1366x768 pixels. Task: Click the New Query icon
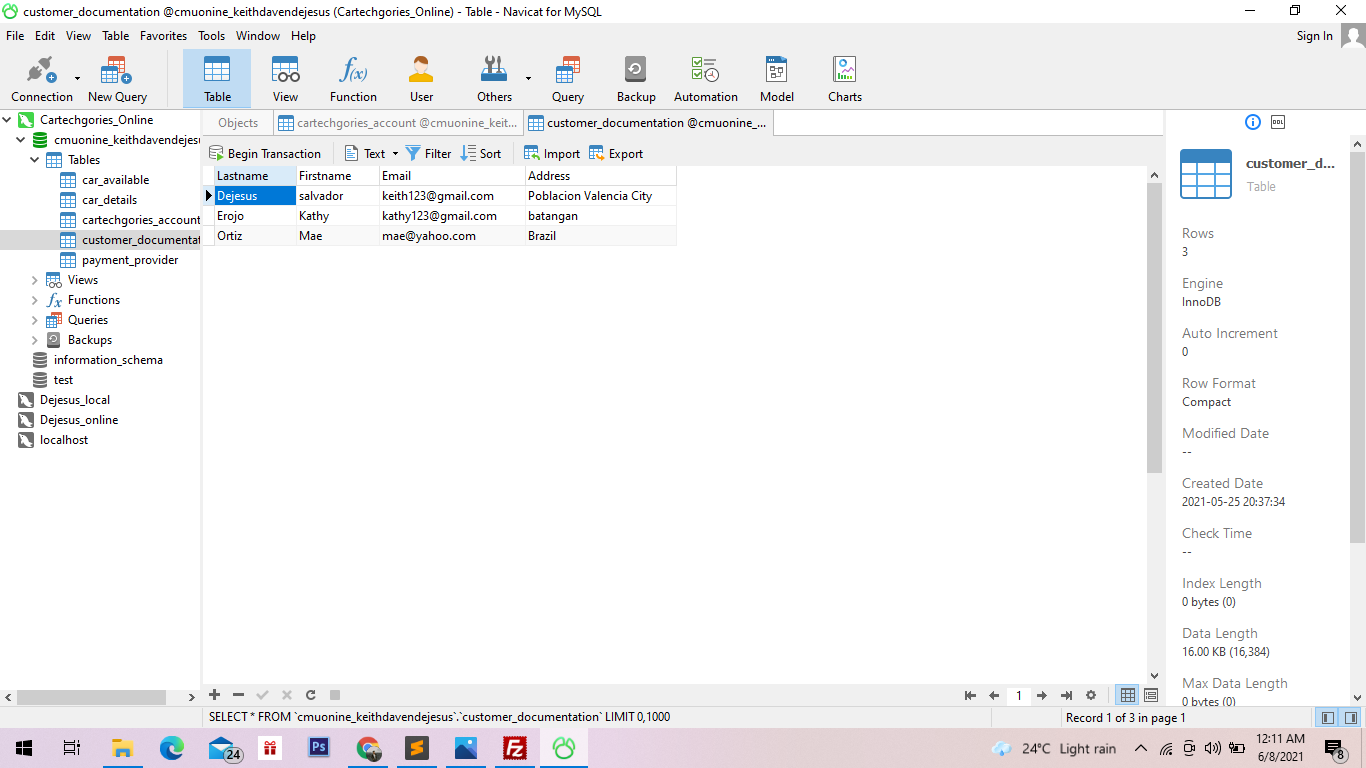click(x=117, y=79)
